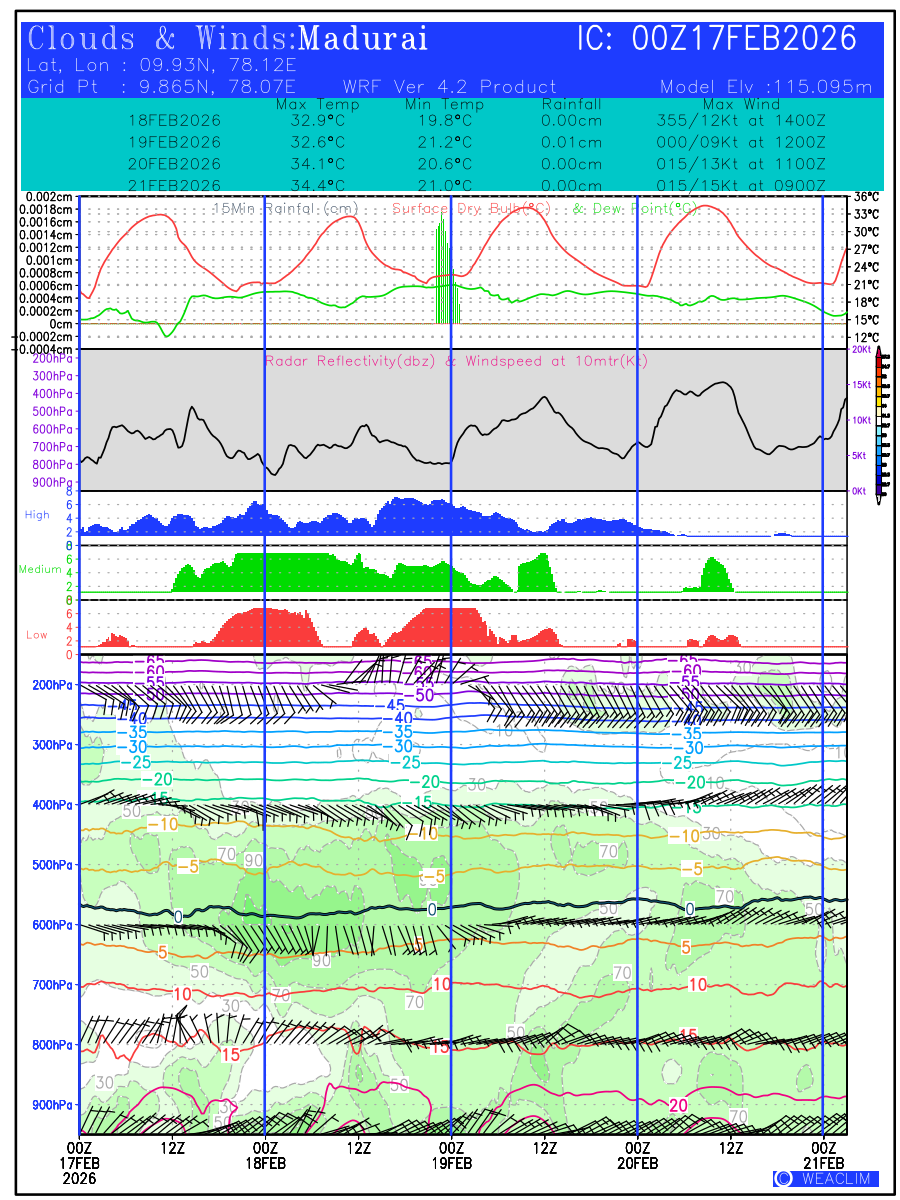Select the 21FEB2026 row in forecast table
900x1200 pixels.
(174, 186)
